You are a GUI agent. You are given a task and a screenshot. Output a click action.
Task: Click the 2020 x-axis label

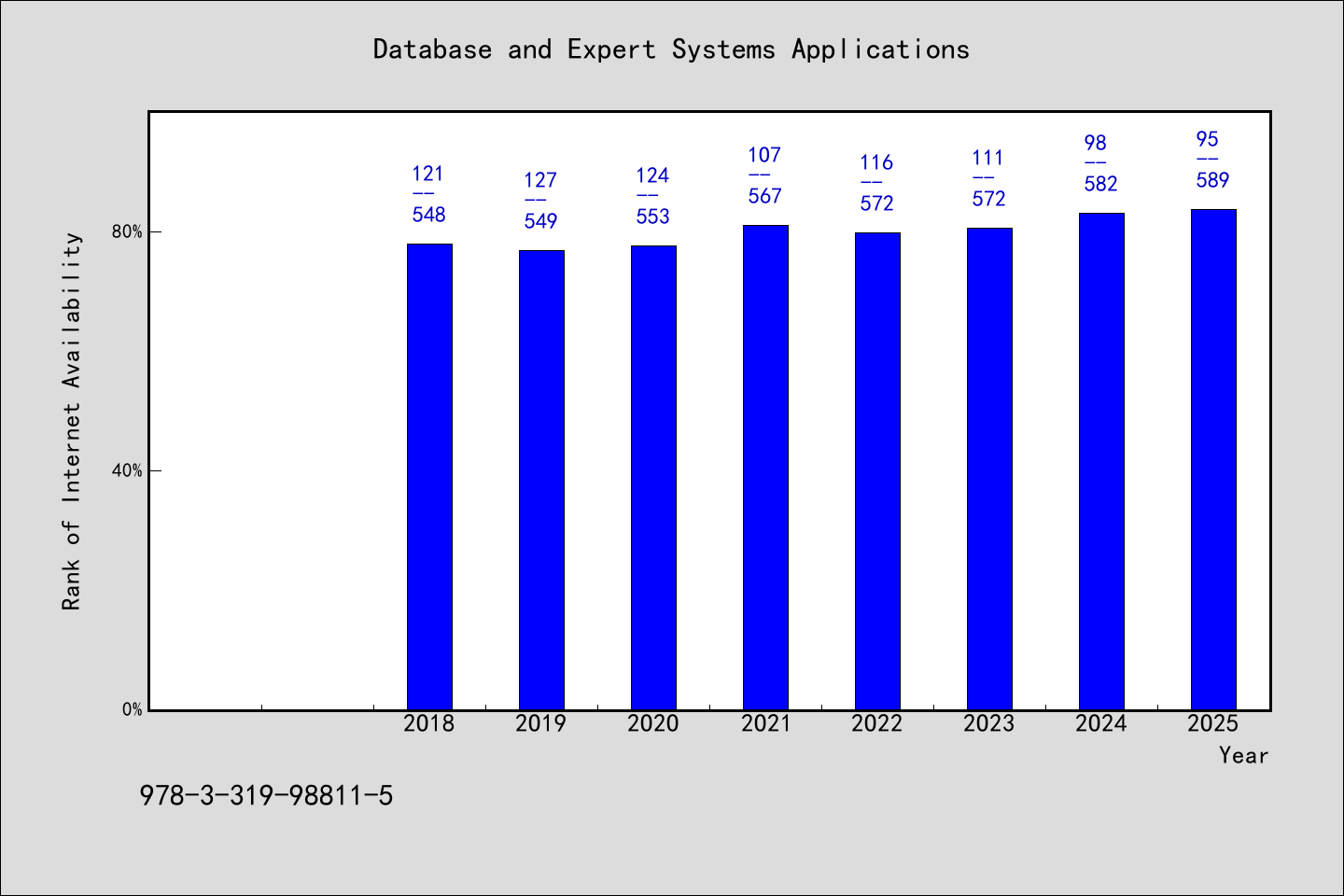pyautogui.click(x=653, y=723)
